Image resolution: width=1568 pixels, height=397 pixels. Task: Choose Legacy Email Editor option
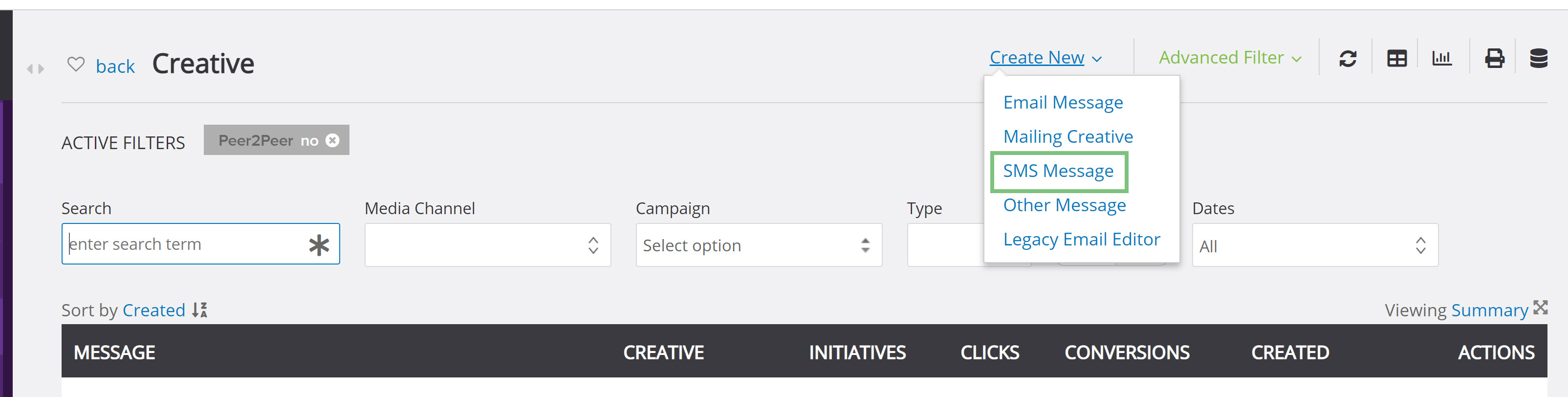point(1081,239)
